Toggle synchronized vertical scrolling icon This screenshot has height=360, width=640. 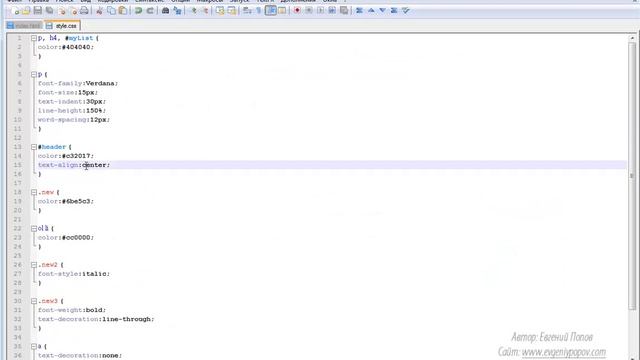tap(220, 11)
